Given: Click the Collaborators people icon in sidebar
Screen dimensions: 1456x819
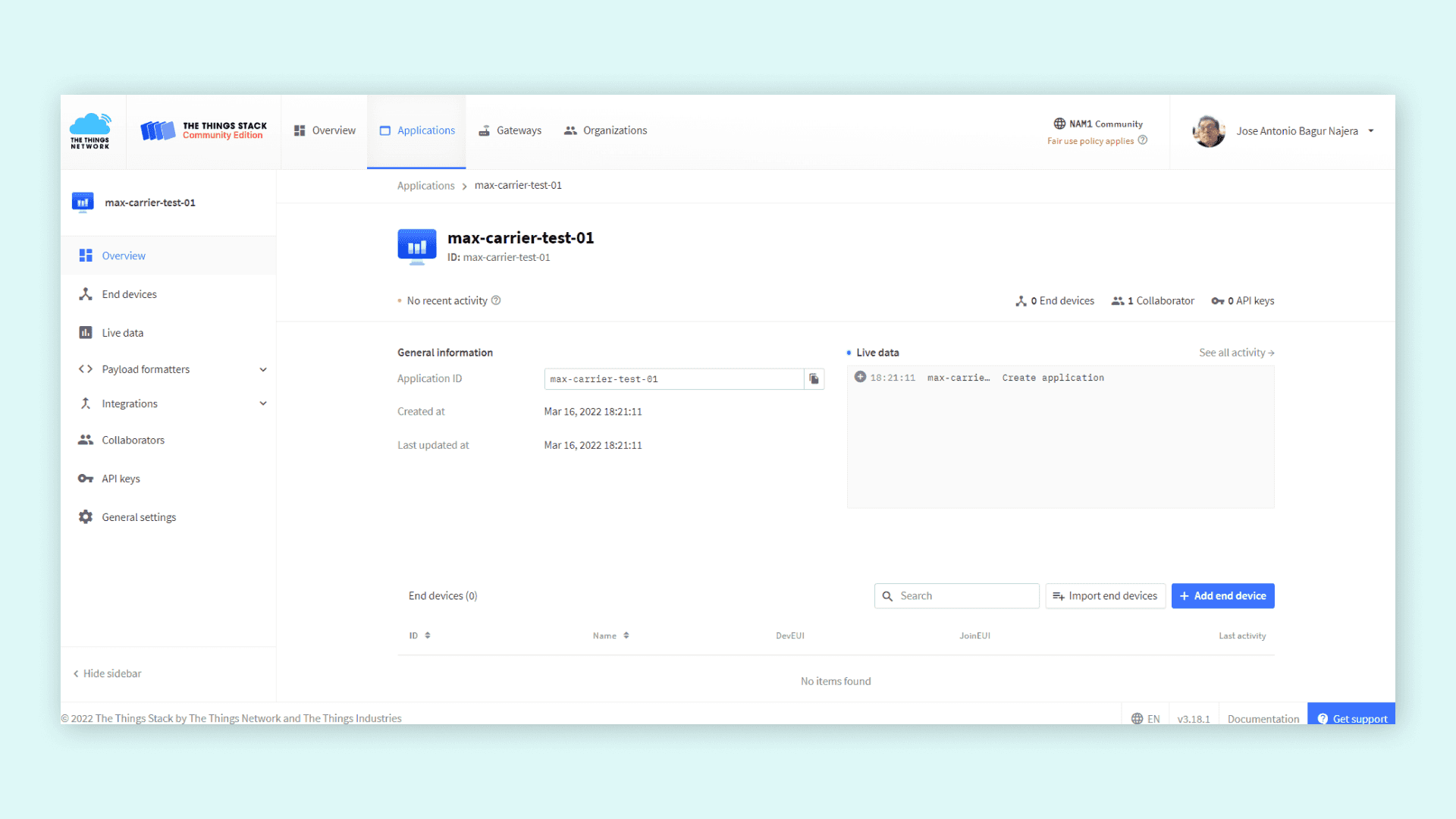Looking at the screenshot, I should tap(86, 440).
